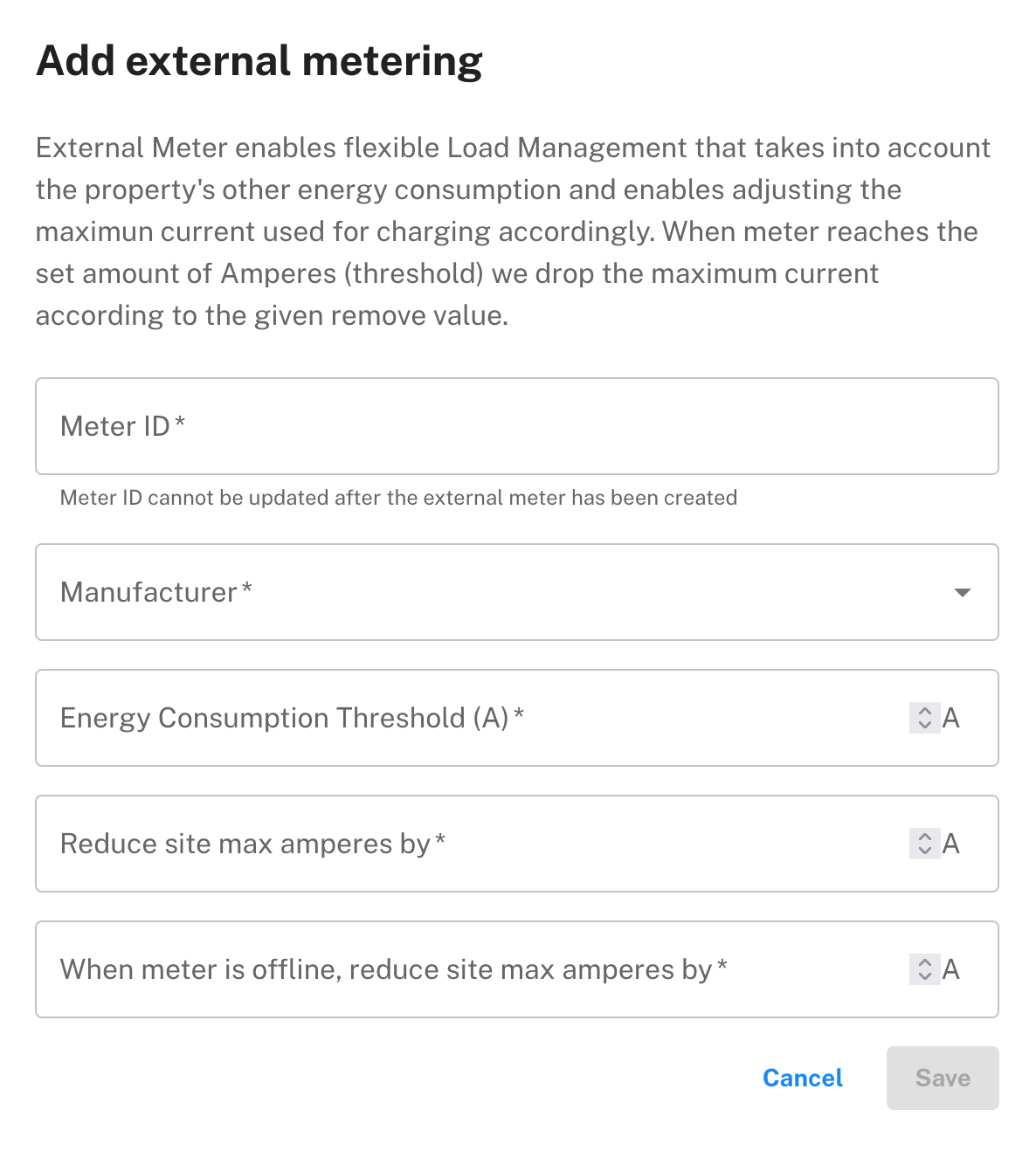The width and height of the screenshot is (1036, 1151).
Task: Cancel adding external metering
Action: (802, 1078)
